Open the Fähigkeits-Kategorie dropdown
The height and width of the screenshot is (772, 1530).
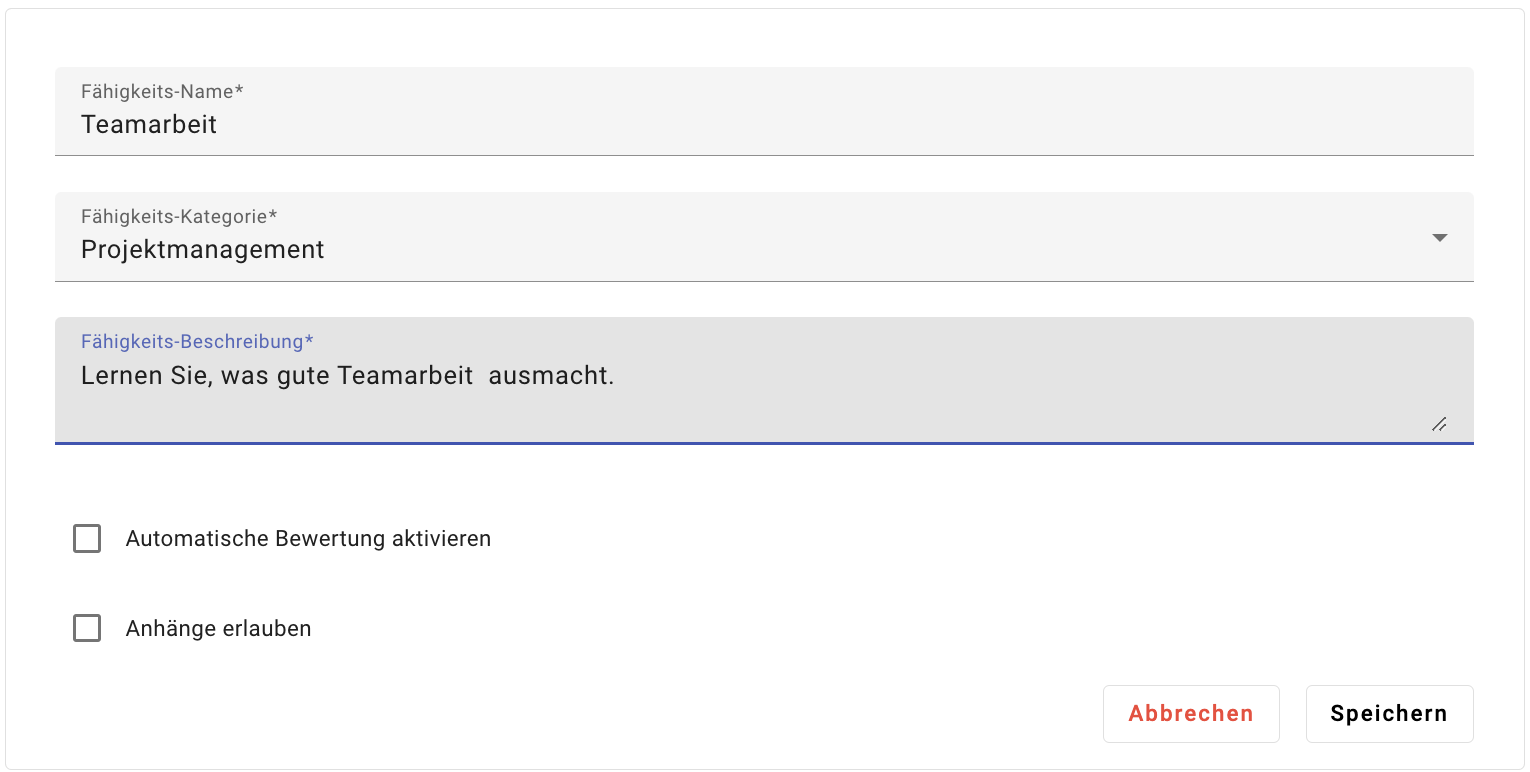click(763, 238)
